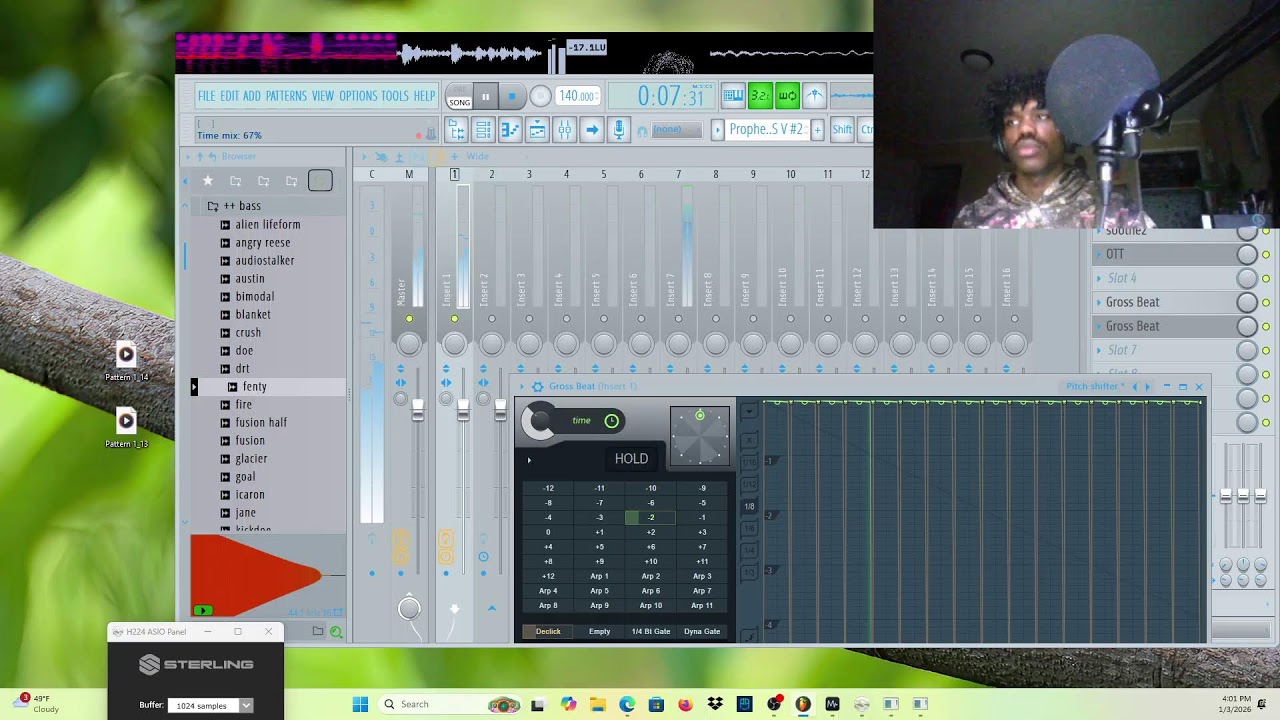Open the EDIT menu
1280x720 pixels.
pyautogui.click(x=229, y=96)
